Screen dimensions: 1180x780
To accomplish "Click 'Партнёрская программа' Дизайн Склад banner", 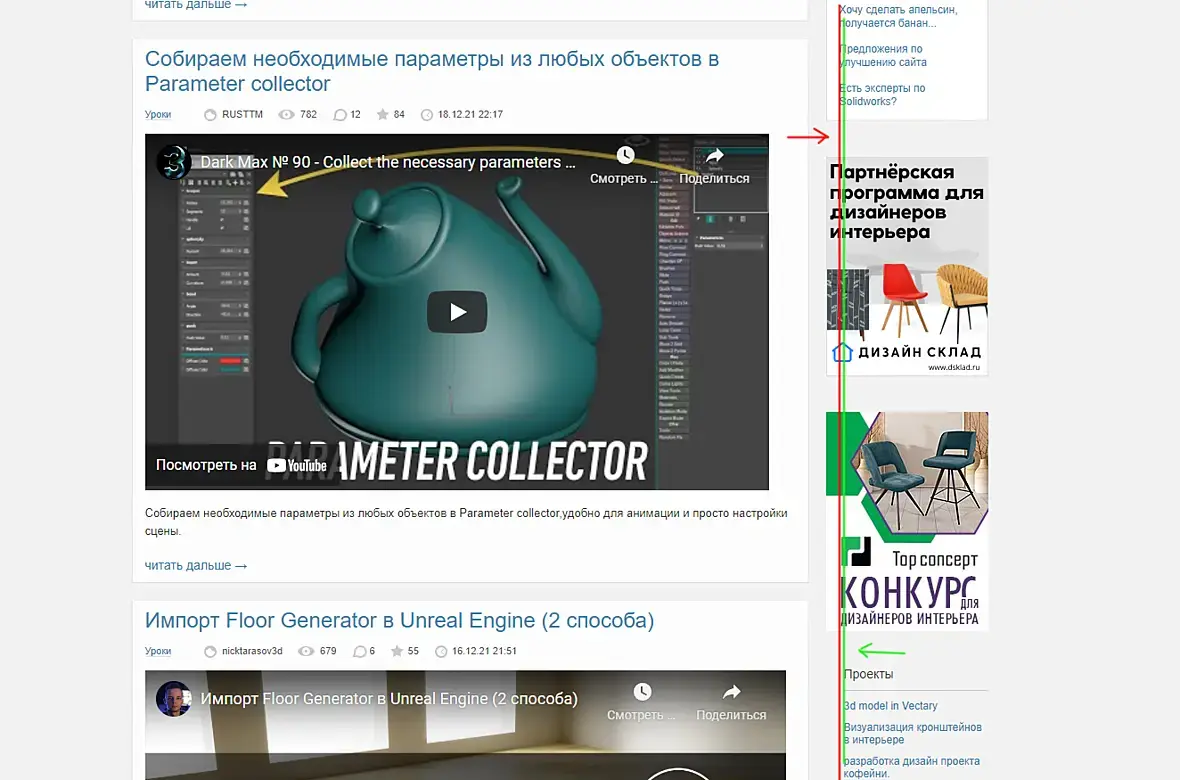I will pyautogui.click(x=907, y=266).
